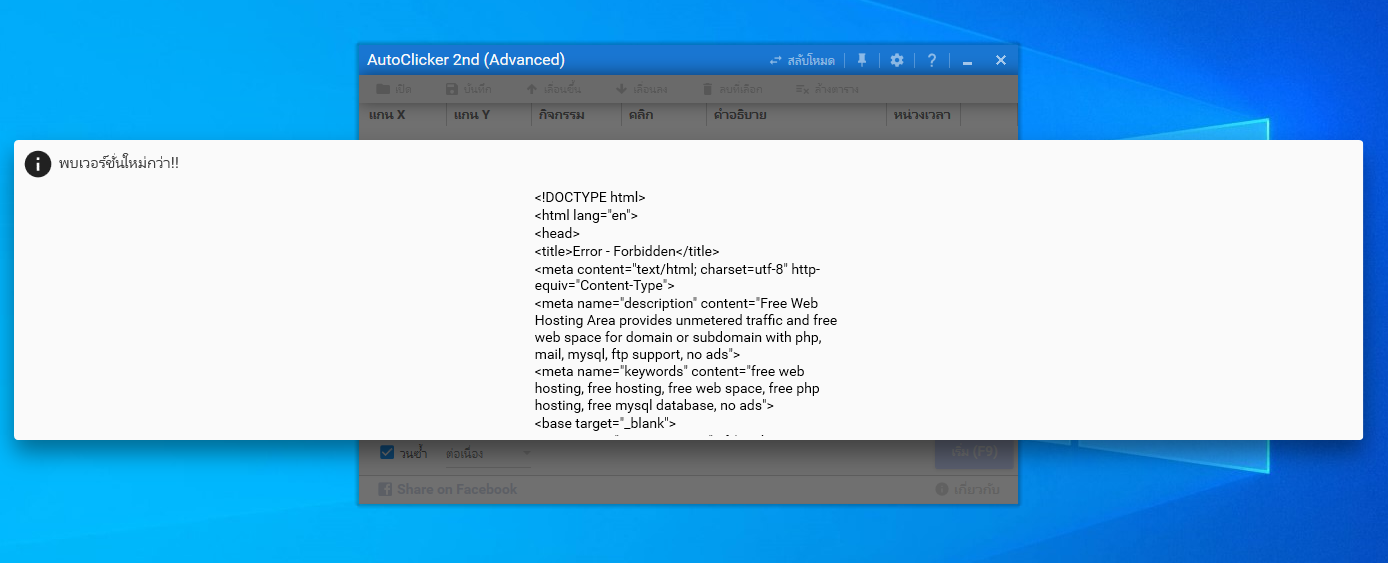
Task: Open the help question mark icon
Action: point(931,60)
